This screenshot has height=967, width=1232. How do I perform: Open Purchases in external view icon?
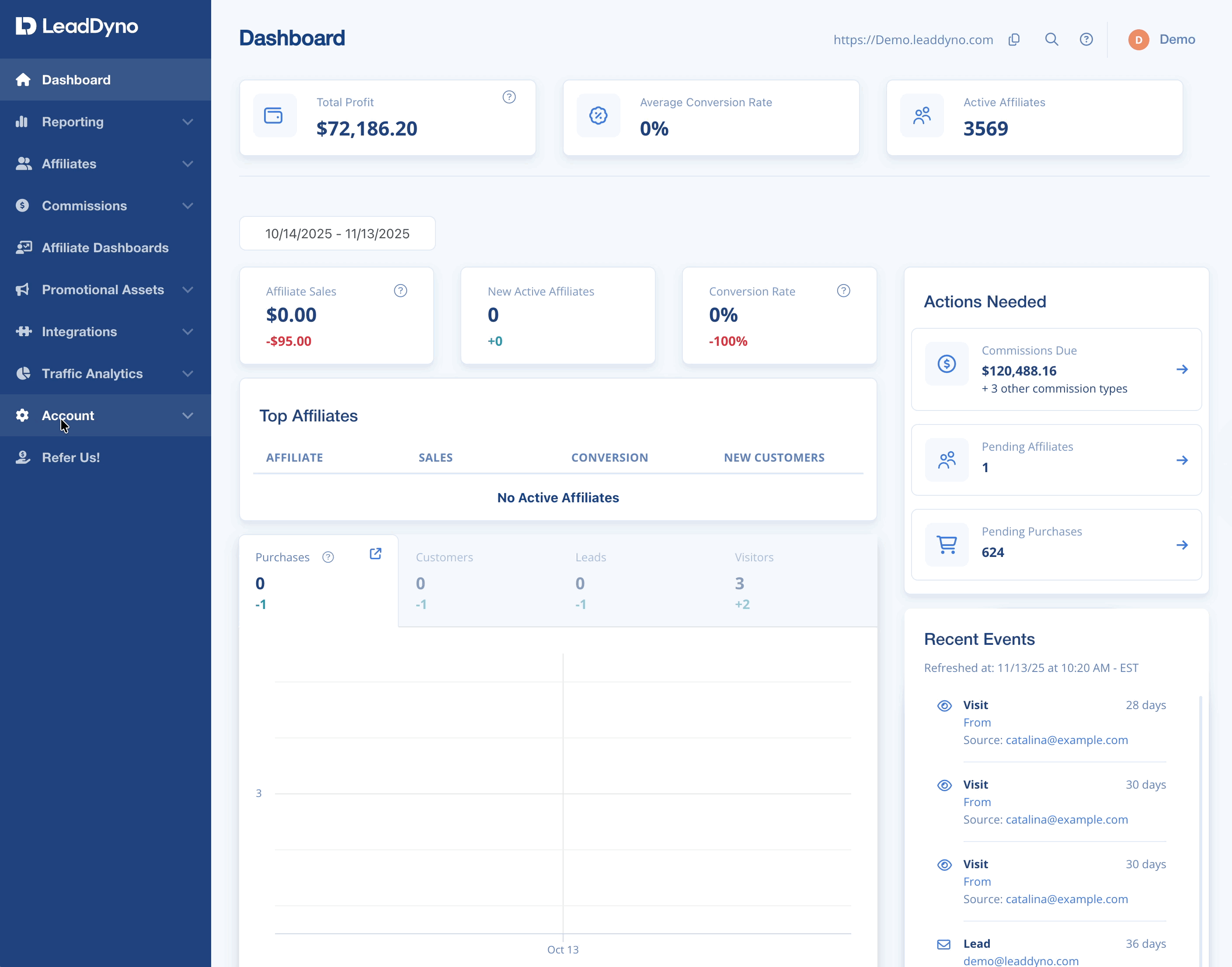click(376, 554)
